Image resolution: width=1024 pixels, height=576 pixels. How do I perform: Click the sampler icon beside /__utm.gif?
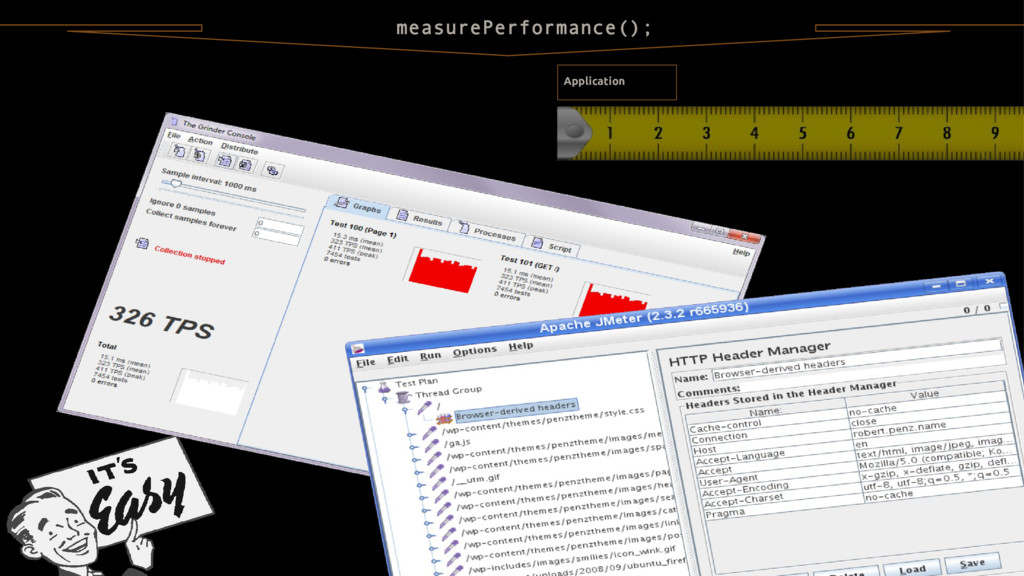439,483
